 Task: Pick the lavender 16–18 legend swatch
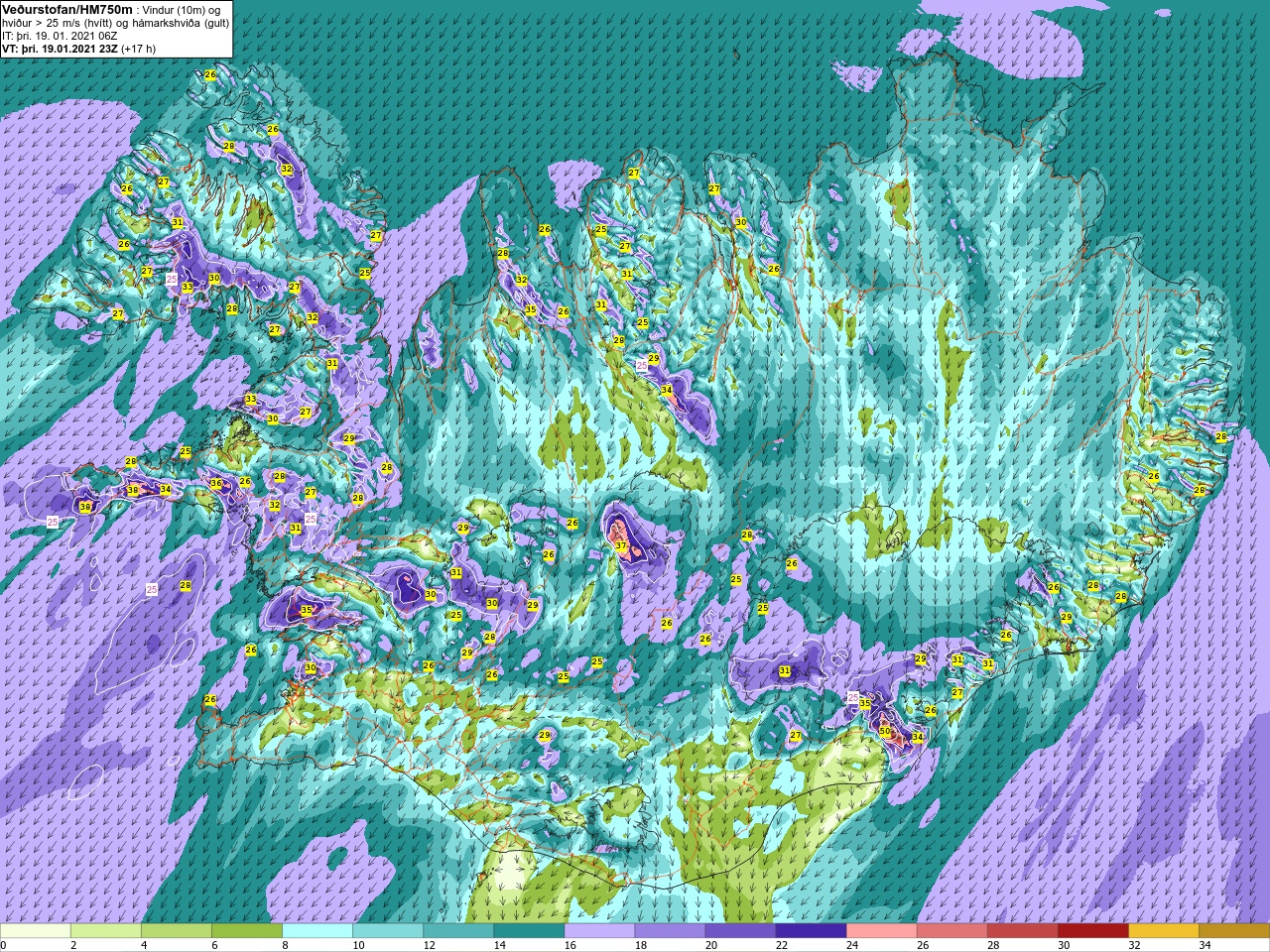(x=599, y=931)
